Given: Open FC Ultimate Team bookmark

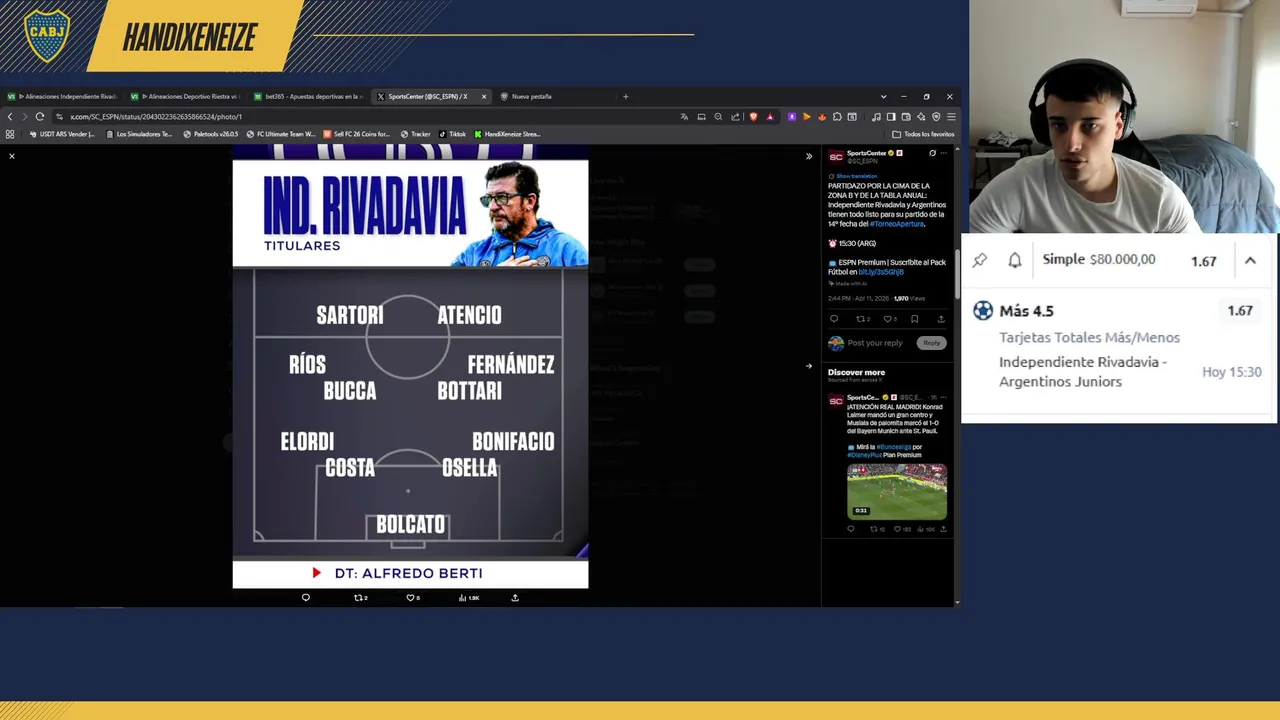Looking at the screenshot, I should (x=280, y=134).
